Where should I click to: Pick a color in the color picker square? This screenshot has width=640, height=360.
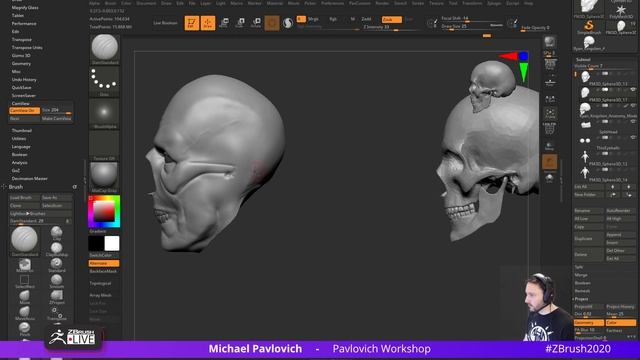tap(104, 211)
